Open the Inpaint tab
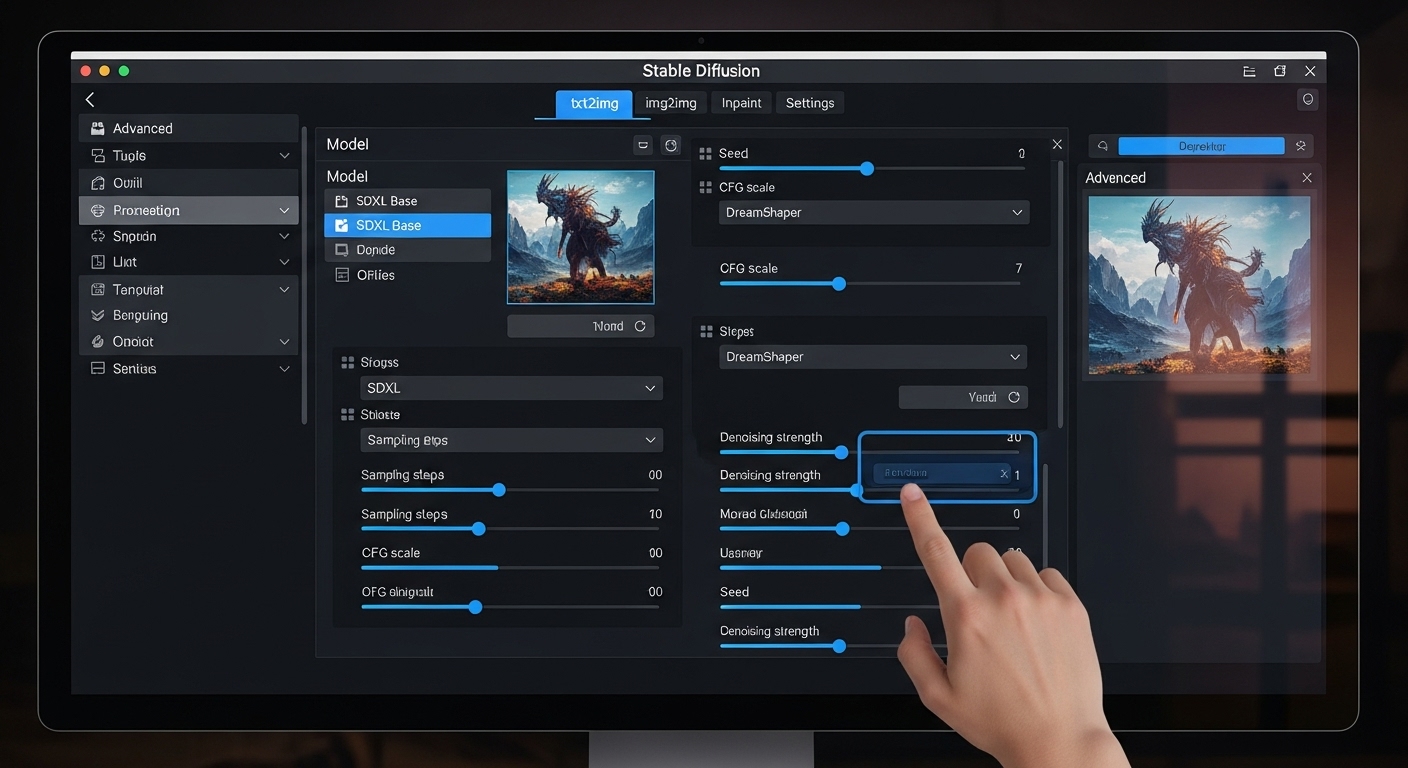This screenshot has height=768, width=1408. [742, 103]
